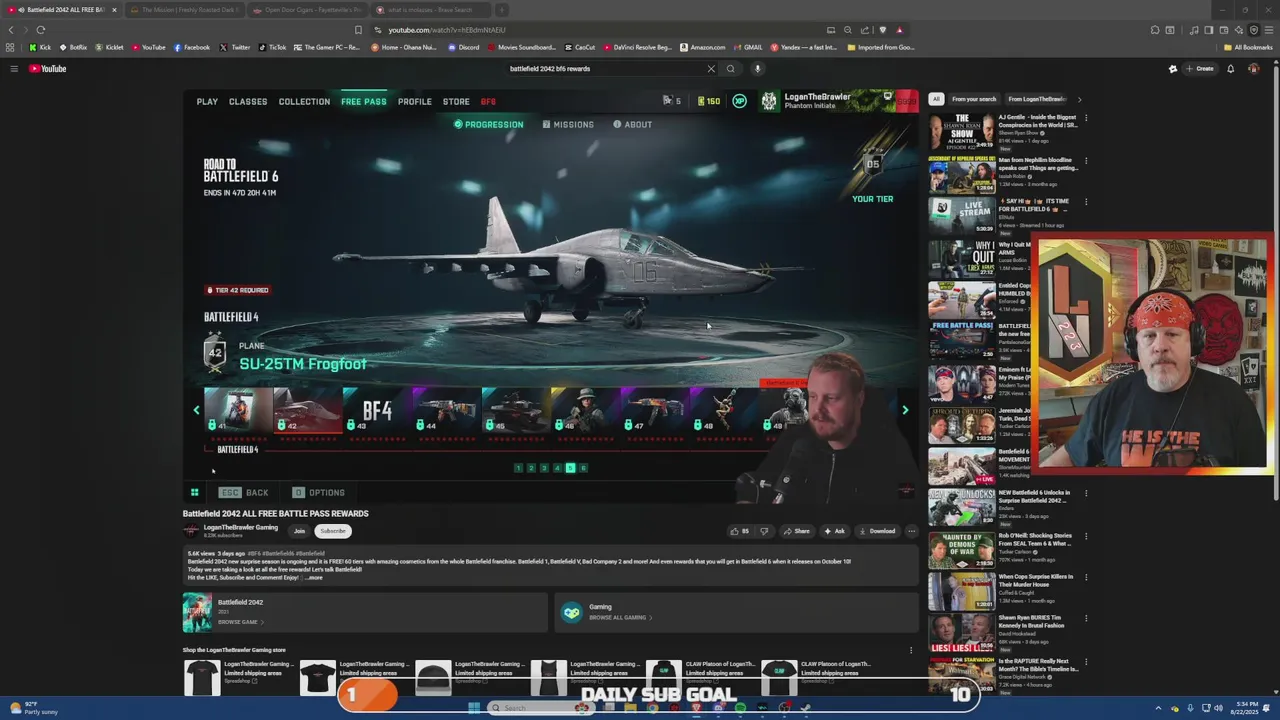Browse the Battlefield 2042 game card

[x=363, y=612]
